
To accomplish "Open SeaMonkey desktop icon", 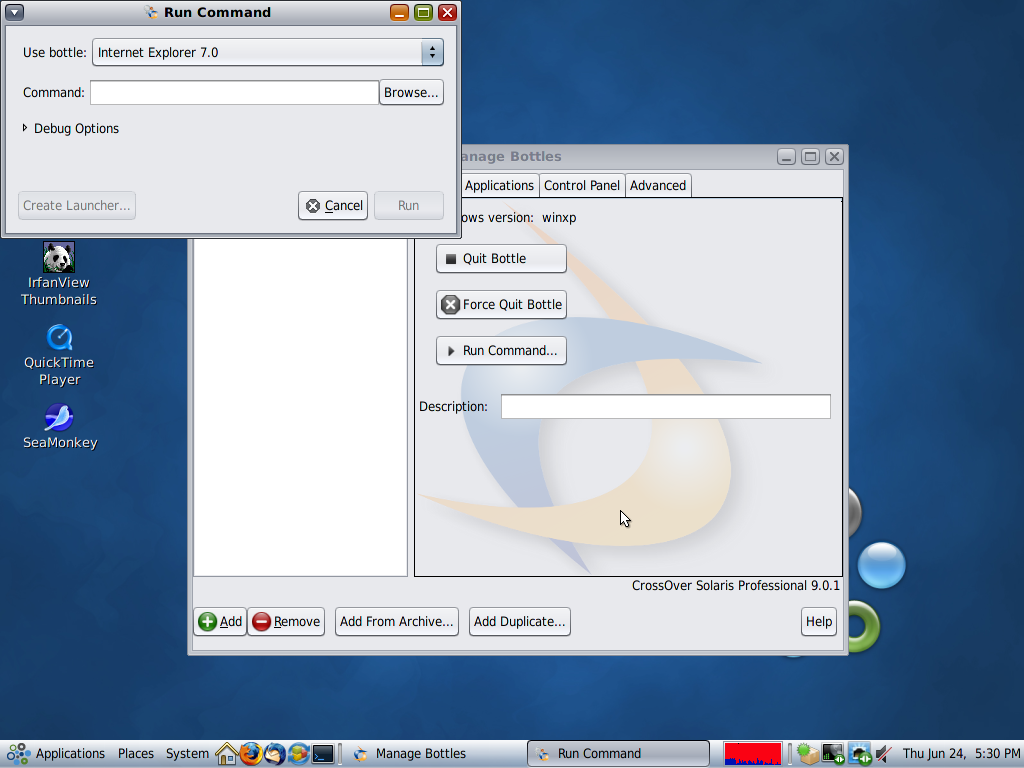I will click(x=59, y=427).
